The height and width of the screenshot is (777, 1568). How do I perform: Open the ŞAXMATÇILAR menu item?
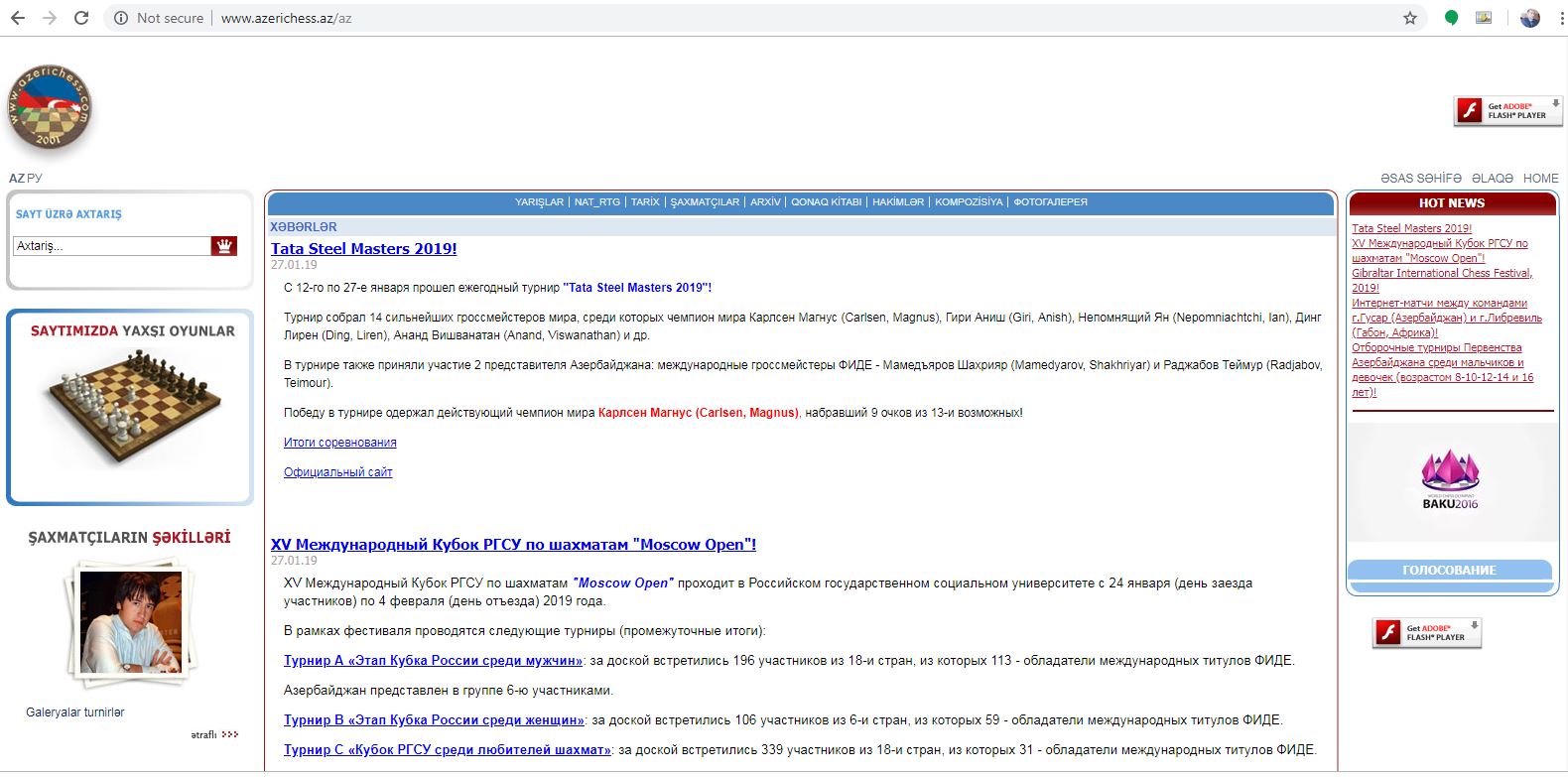click(705, 201)
